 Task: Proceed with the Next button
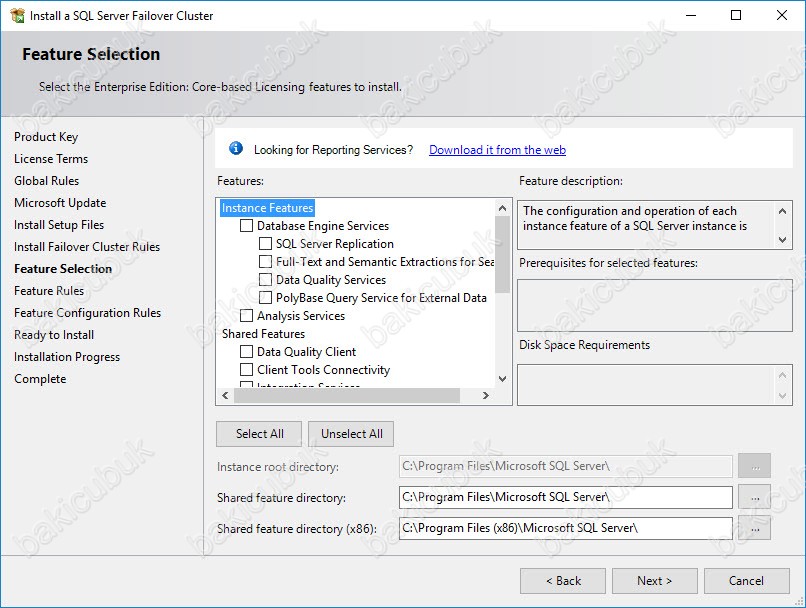(x=654, y=581)
